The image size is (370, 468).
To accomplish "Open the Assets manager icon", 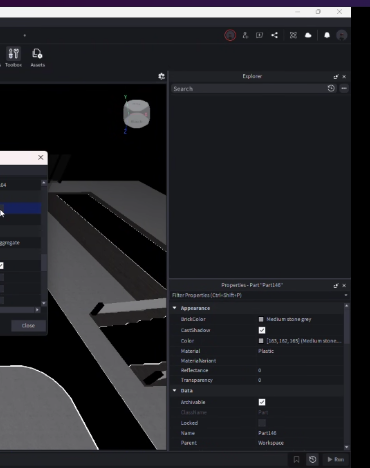I will (37, 54).
